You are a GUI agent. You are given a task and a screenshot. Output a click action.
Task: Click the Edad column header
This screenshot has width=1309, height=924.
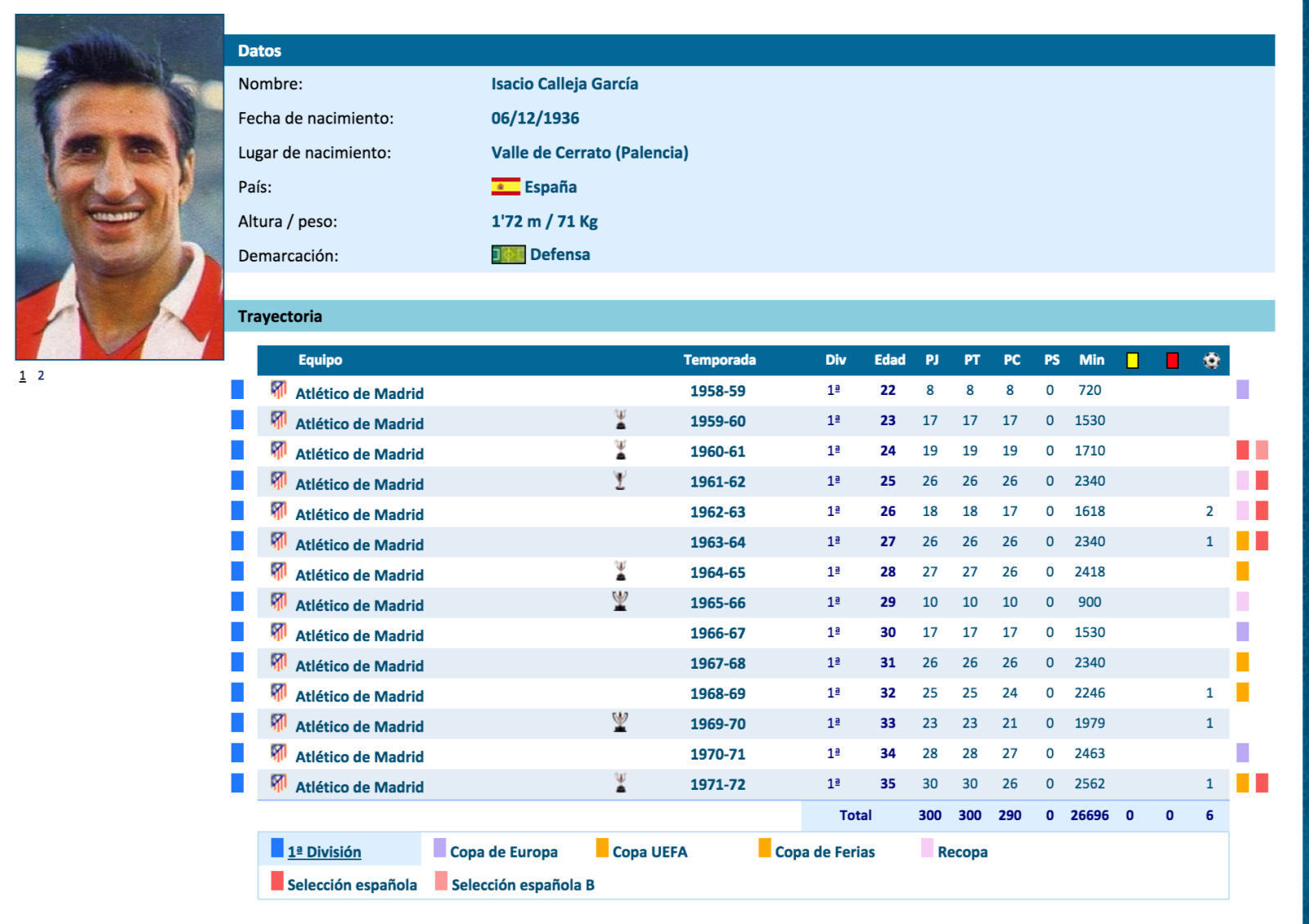click(x=889, y=360)
